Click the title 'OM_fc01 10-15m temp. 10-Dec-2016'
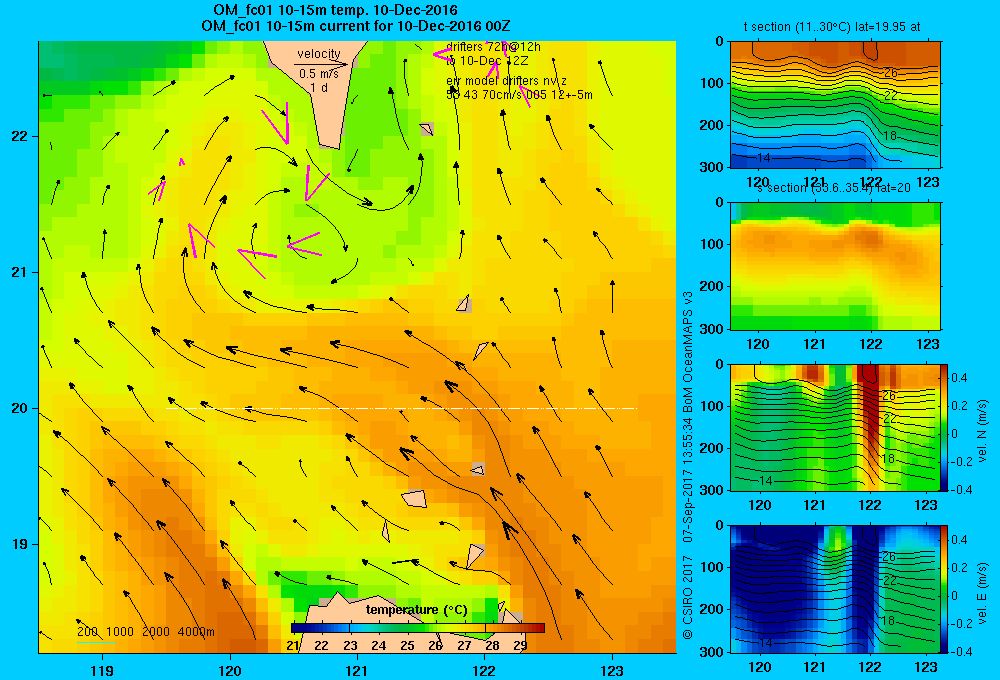Image resolution: width=1000 pixels, height=680 pixels. click(x=335, y=10)
